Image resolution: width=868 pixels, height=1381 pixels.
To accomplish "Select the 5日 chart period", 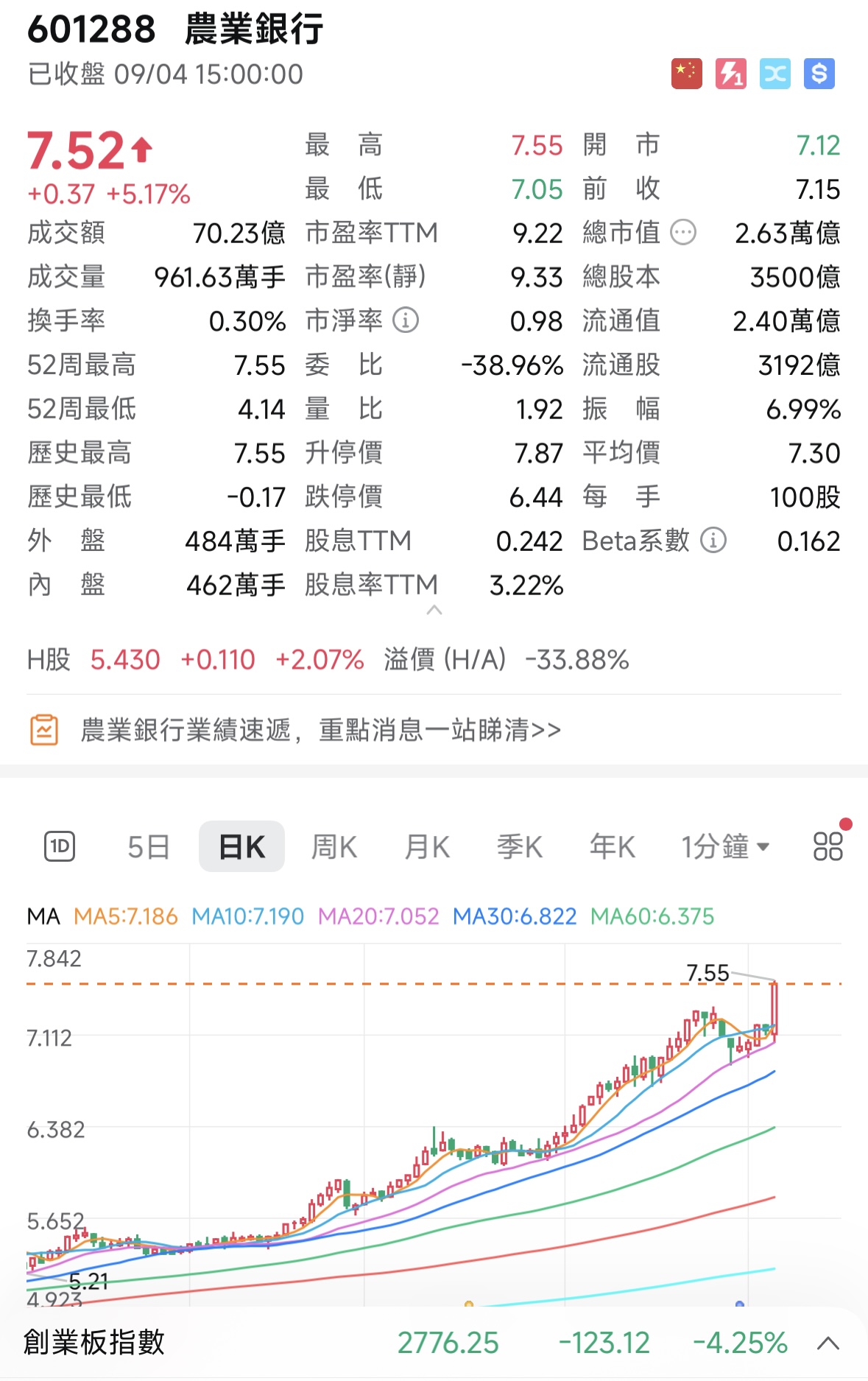I will pyautogui.click(x=149, y=847).
